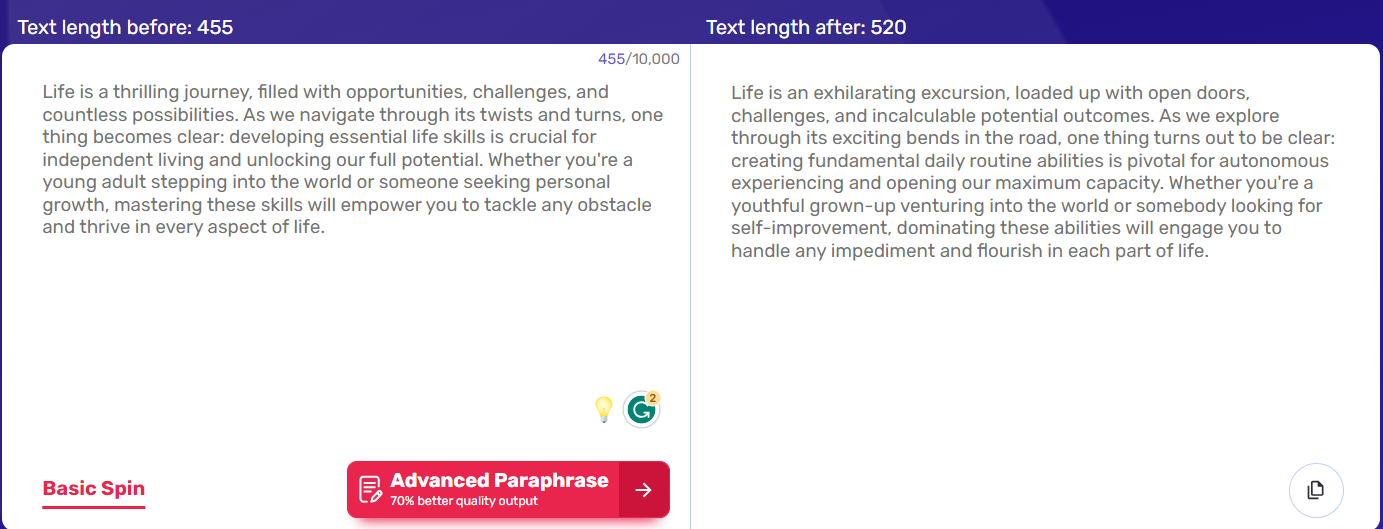The image size is (1383, 529).
Task: Click the word "exhilarating" in the output text
Action: pos(860,93)
